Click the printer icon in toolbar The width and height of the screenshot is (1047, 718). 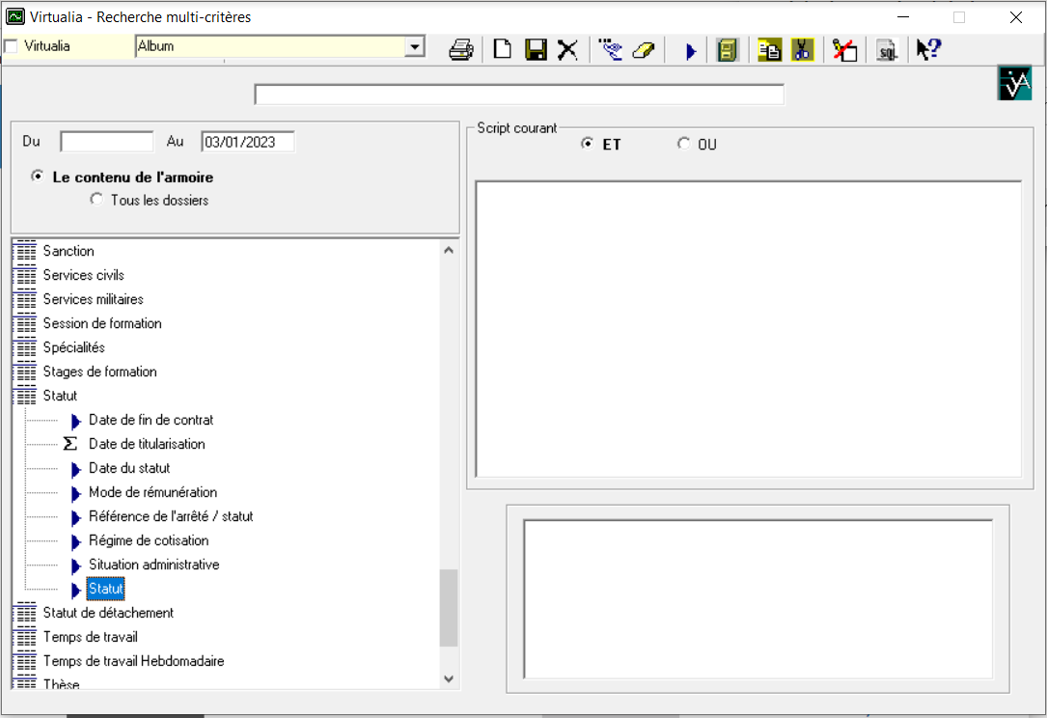click(461, 50)
